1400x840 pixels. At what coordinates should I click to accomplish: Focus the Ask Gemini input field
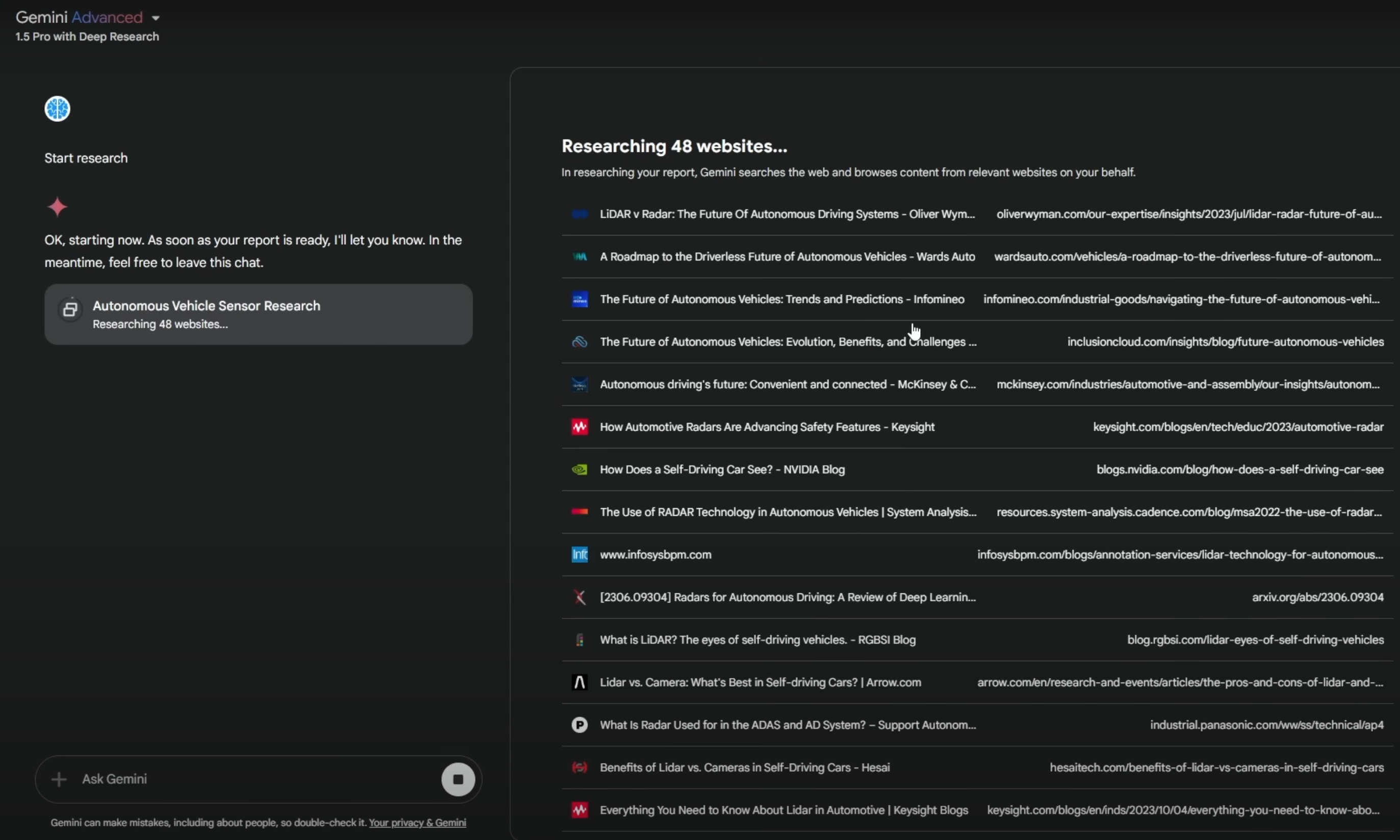pyautogui.click(x=255, y=779)
